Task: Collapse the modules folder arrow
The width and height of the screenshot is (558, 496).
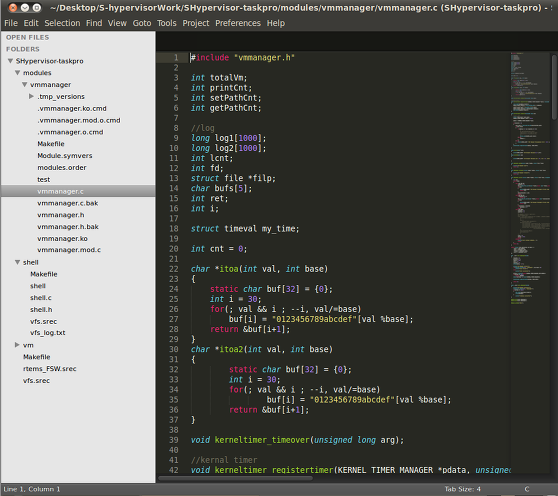Action: (17, 73)
